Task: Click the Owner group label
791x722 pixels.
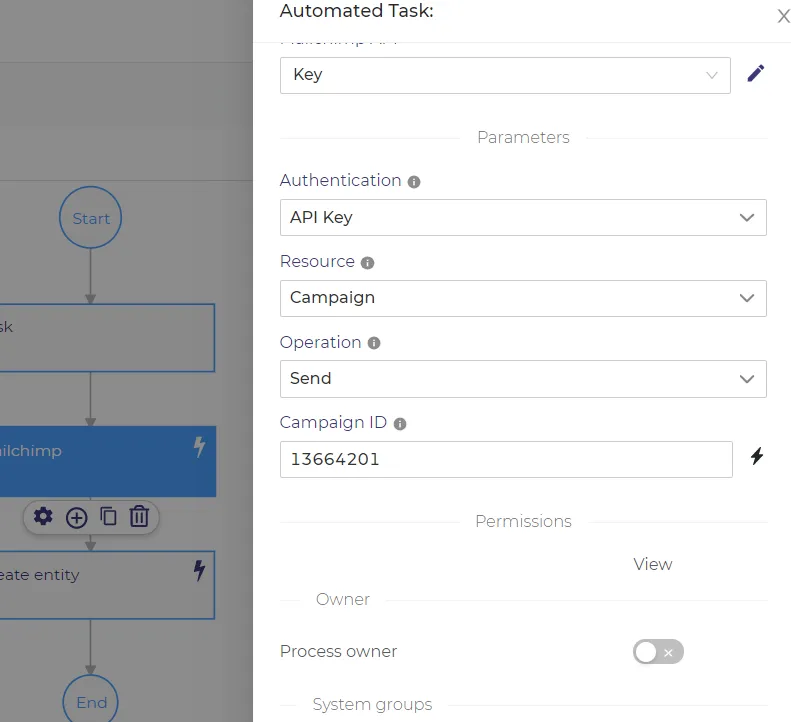Action: (x=343, y=599)
